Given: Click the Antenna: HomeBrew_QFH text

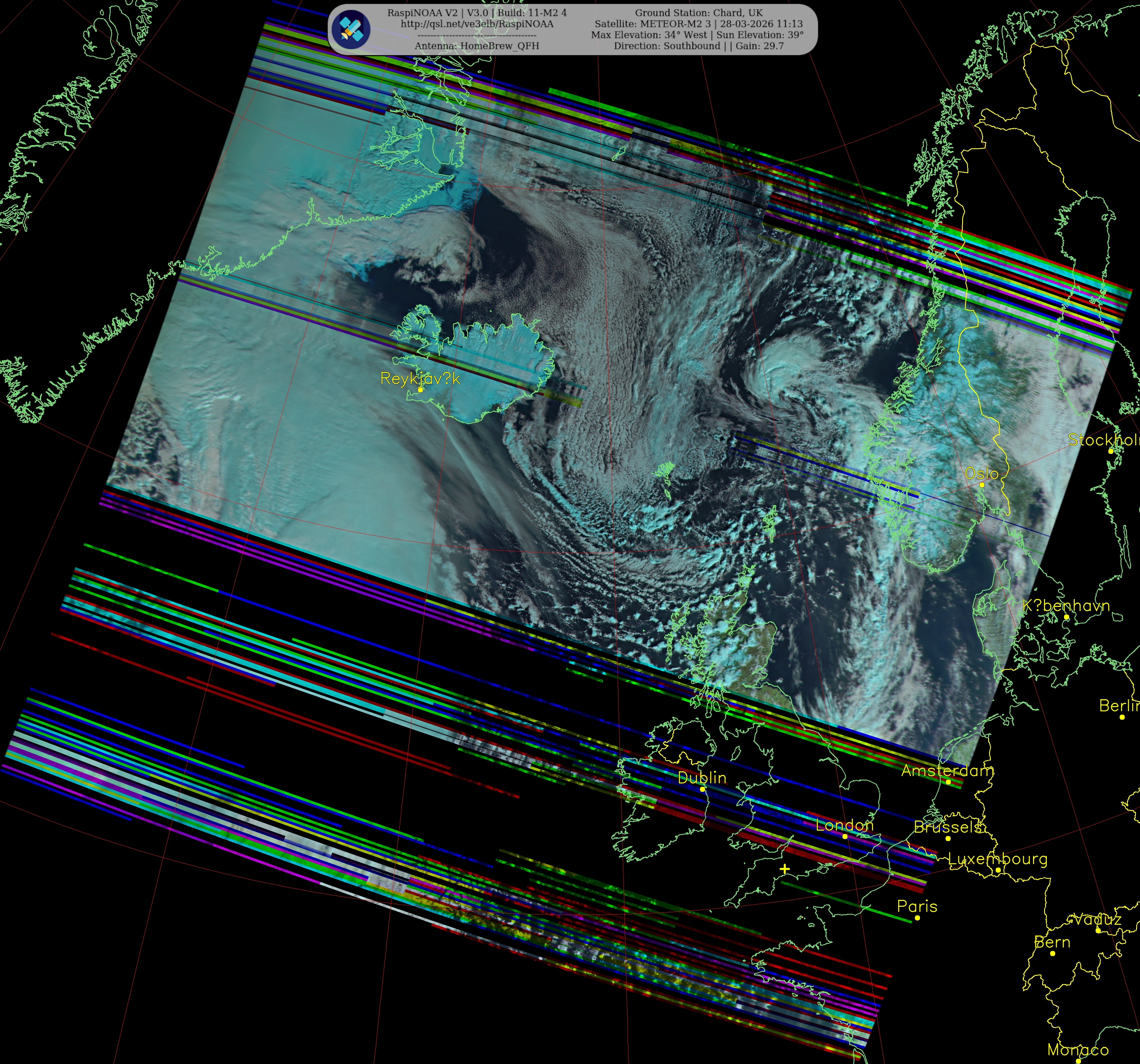Looking at the screenshot, I should pos(476,46).
